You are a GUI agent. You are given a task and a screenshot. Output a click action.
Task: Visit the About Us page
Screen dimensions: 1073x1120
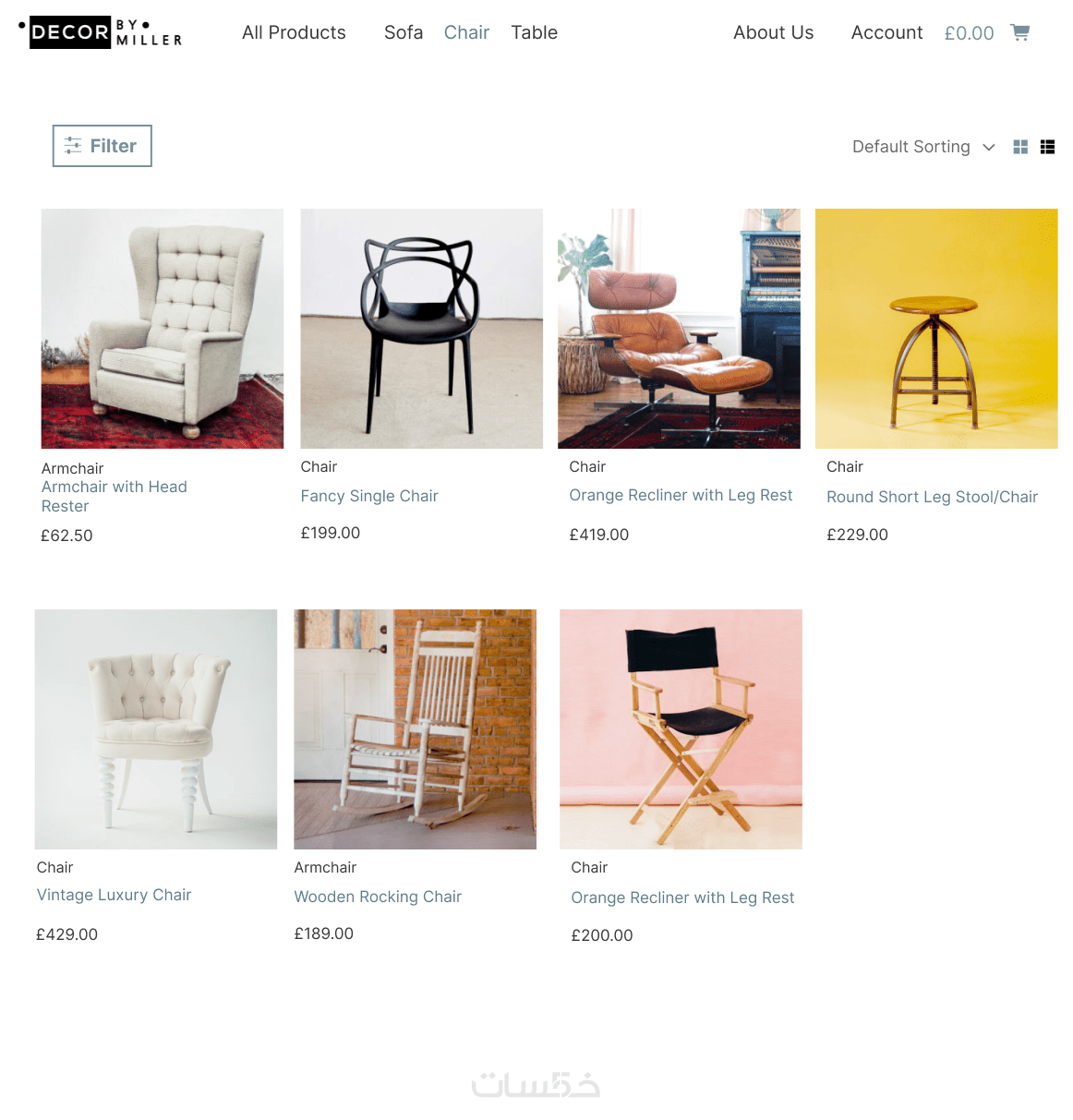pyautogui.click(x=774, y=32)
